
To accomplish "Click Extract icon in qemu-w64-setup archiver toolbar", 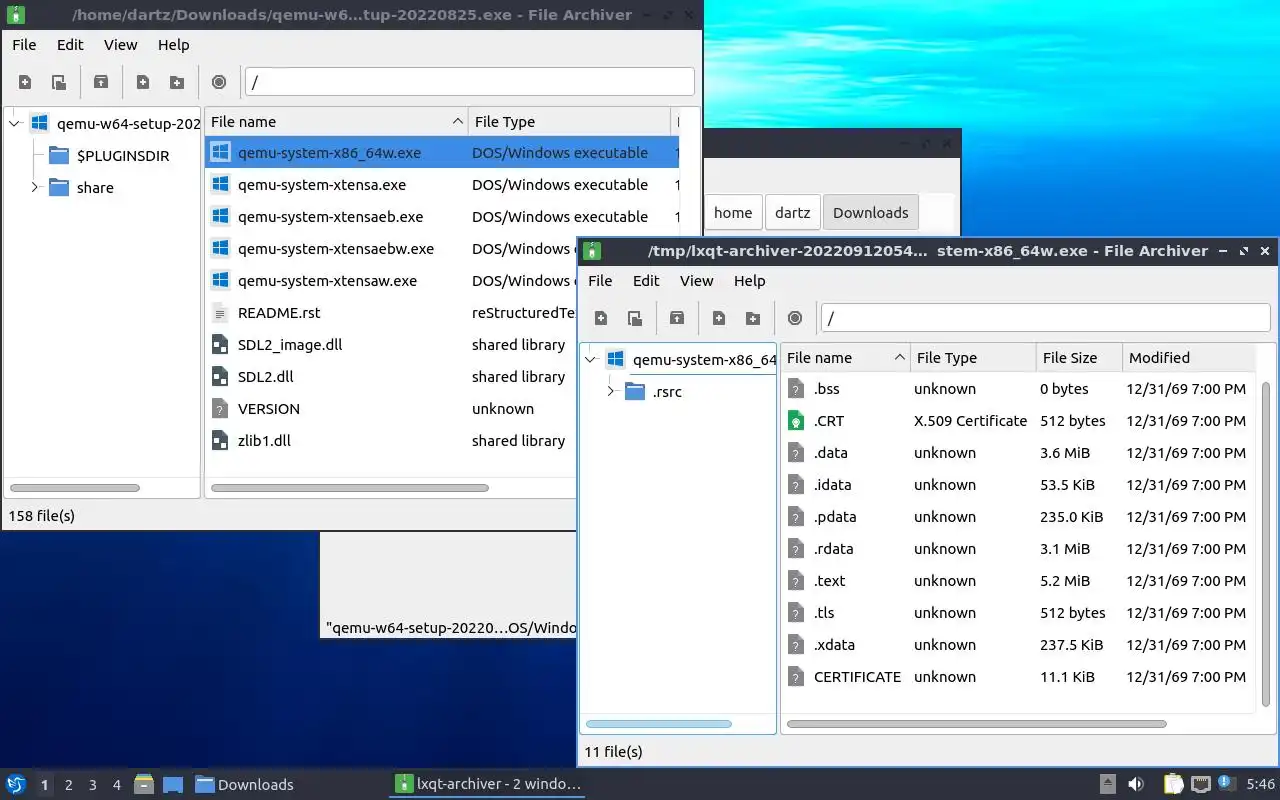I will [x=101, y=82].
